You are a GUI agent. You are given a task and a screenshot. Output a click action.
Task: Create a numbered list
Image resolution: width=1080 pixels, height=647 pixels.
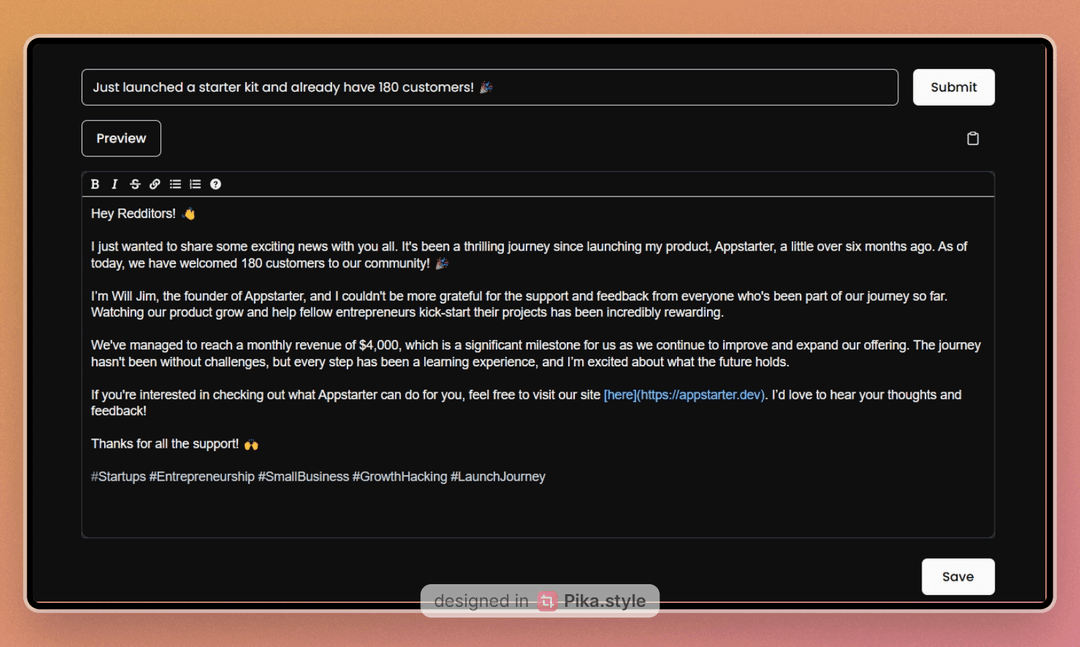[x=196, y=184]
